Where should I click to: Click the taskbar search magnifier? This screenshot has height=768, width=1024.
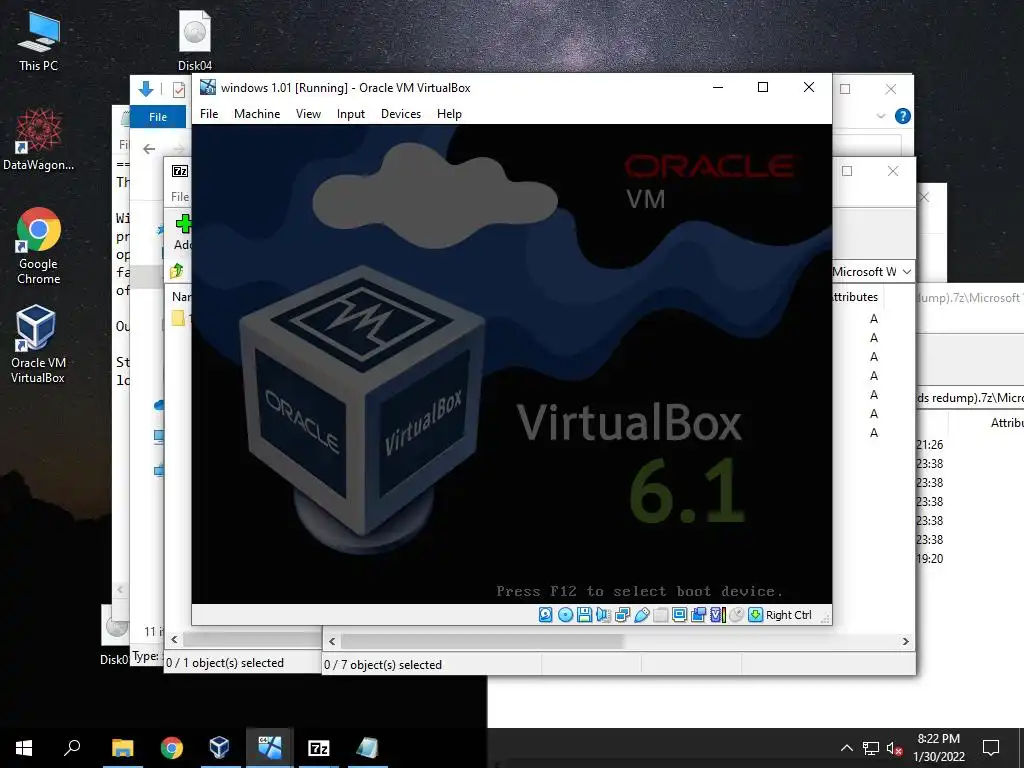[x=72, y=747]
